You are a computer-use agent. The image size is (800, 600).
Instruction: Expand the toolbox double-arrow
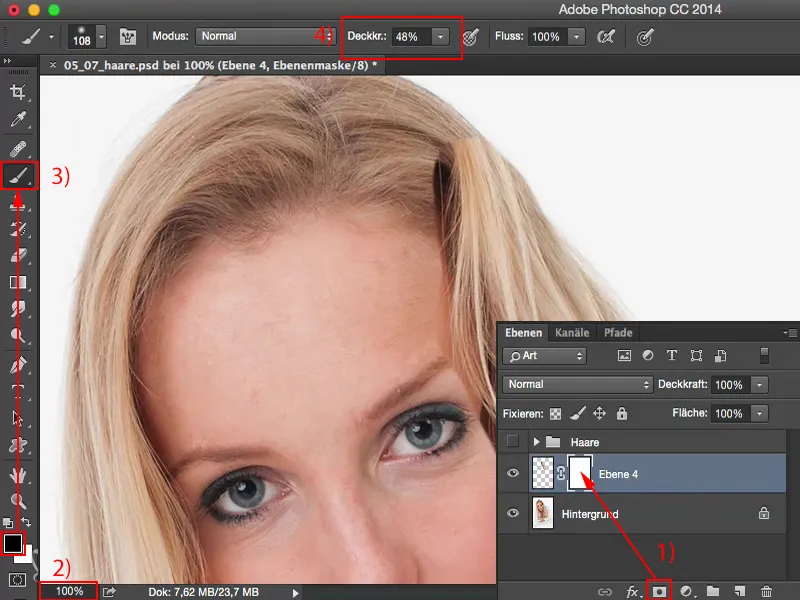point(7,61)
